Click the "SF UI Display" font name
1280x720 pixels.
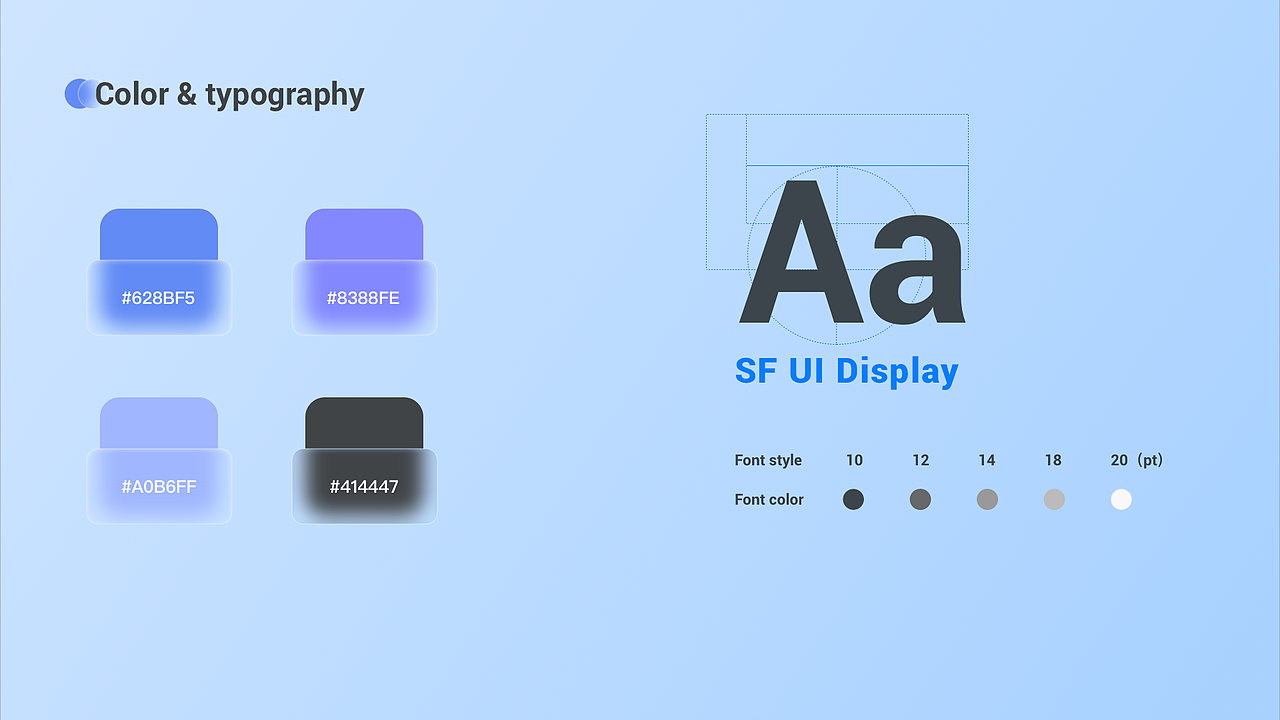[x=846, y=371]
